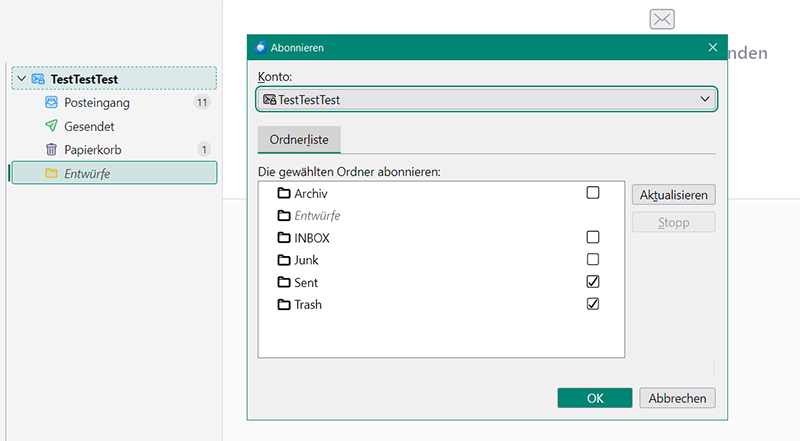Uncheck the Sent folder checkbox
Screen dimensions: 800x441
(593, 282)
